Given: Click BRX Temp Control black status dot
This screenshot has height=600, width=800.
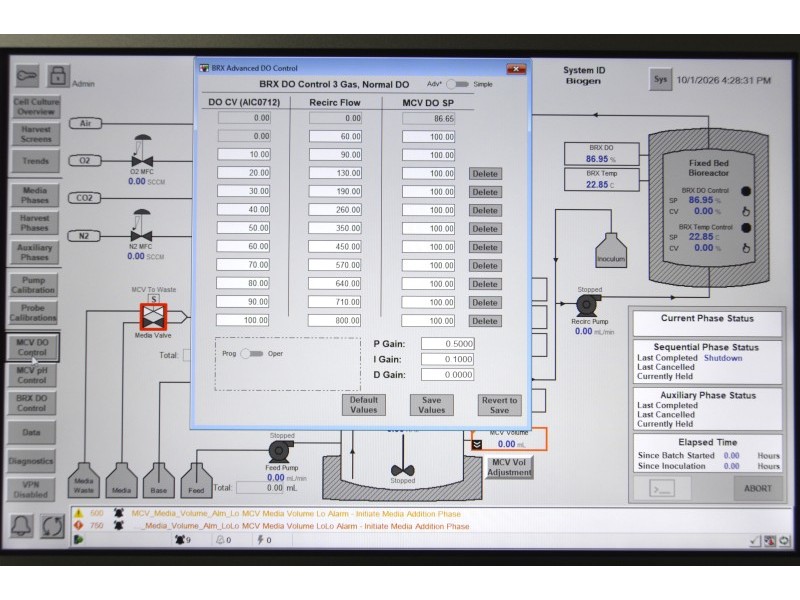Looking at the screenshot, I should [x=746, y=228].
